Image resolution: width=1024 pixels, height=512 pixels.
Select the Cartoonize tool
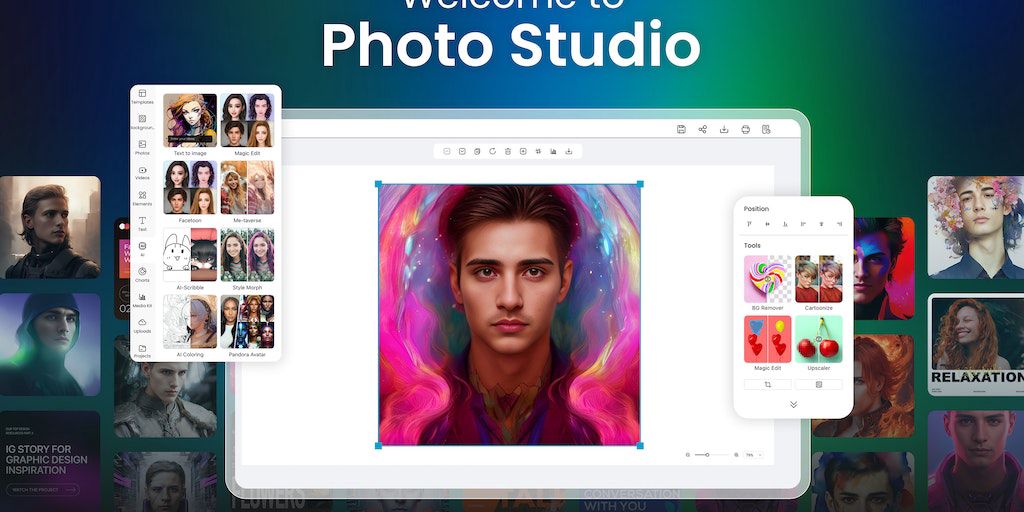(819, 283)
